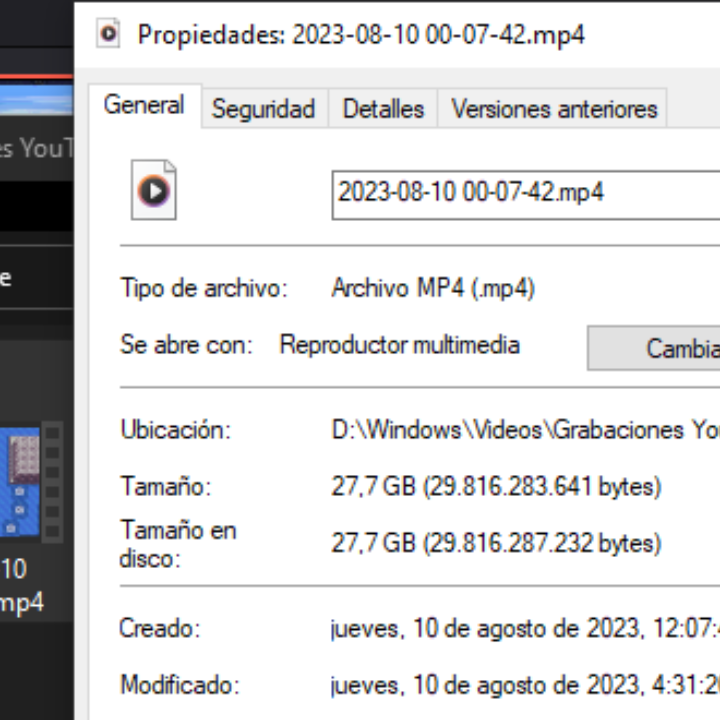Open the Seguridad tab
This screenshot has width=720, height=720.
click(264, 109)
